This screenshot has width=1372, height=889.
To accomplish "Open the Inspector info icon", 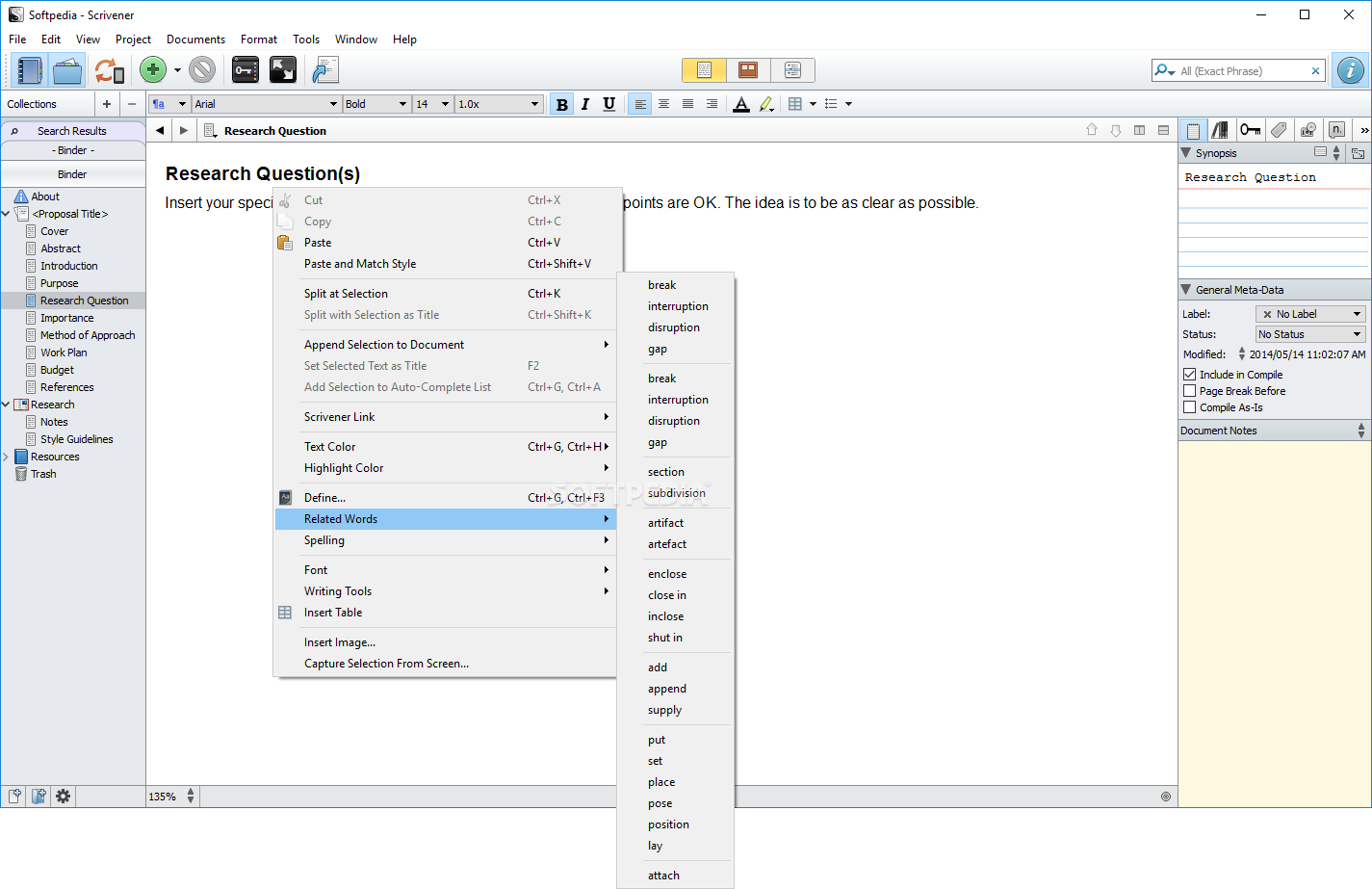I will pyautogui.click(x=1350, y=70).
